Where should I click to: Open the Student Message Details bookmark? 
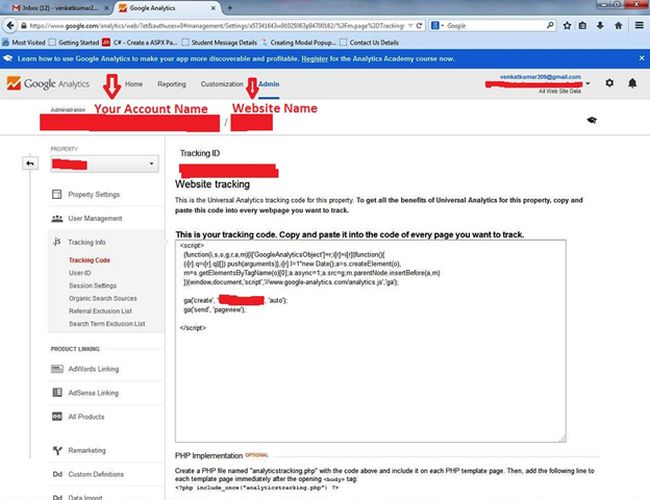coord(219,42)
